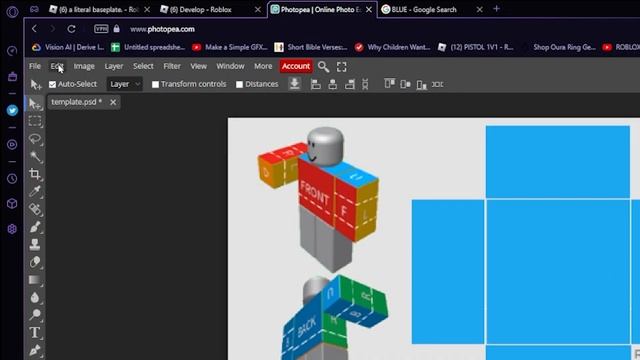This screenshot has height=360, width=640.
Task: Align top edges icon
Action: click(x=389, y=84)
